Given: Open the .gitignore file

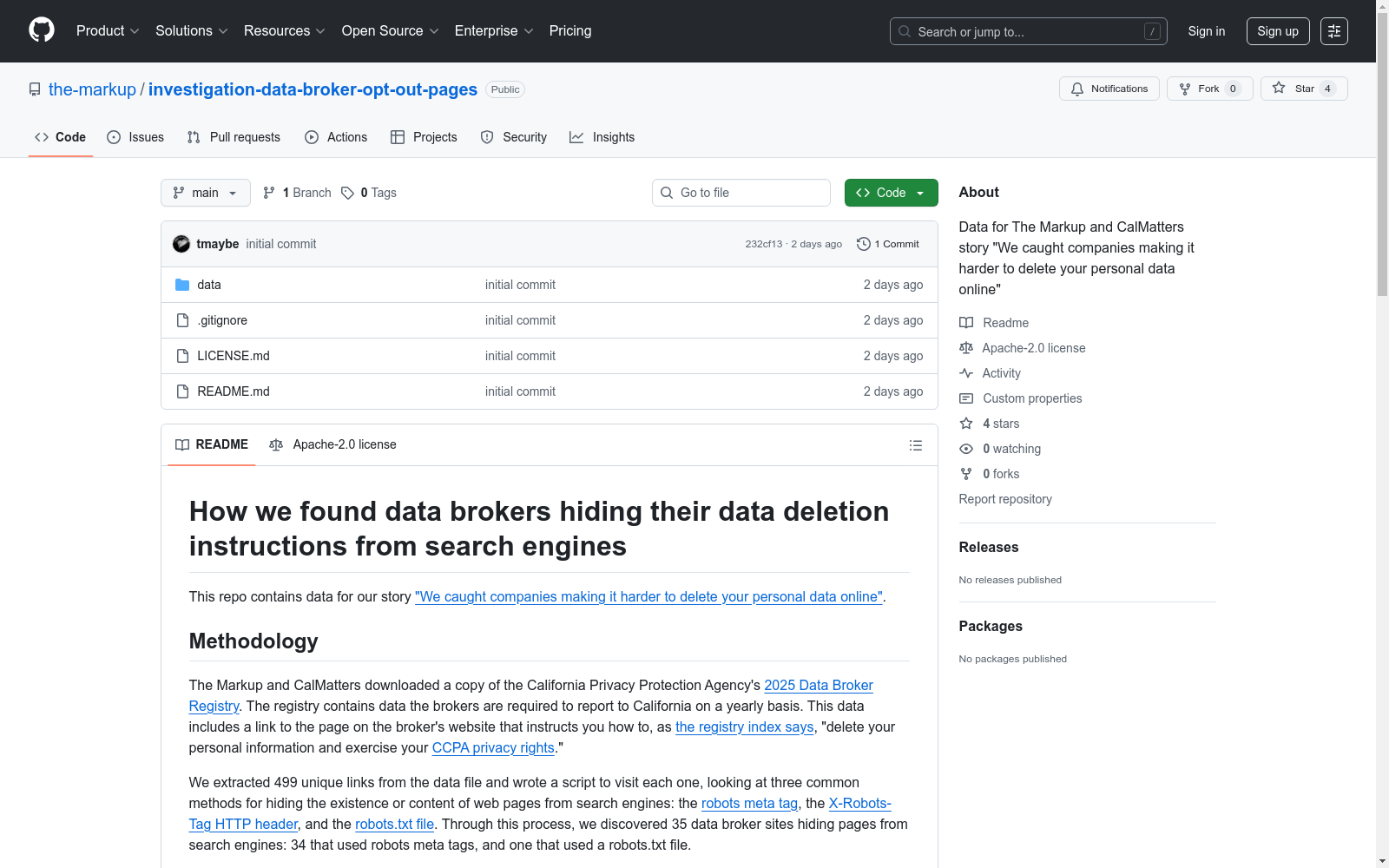Looking at the screenshot, I should point(222,320).
